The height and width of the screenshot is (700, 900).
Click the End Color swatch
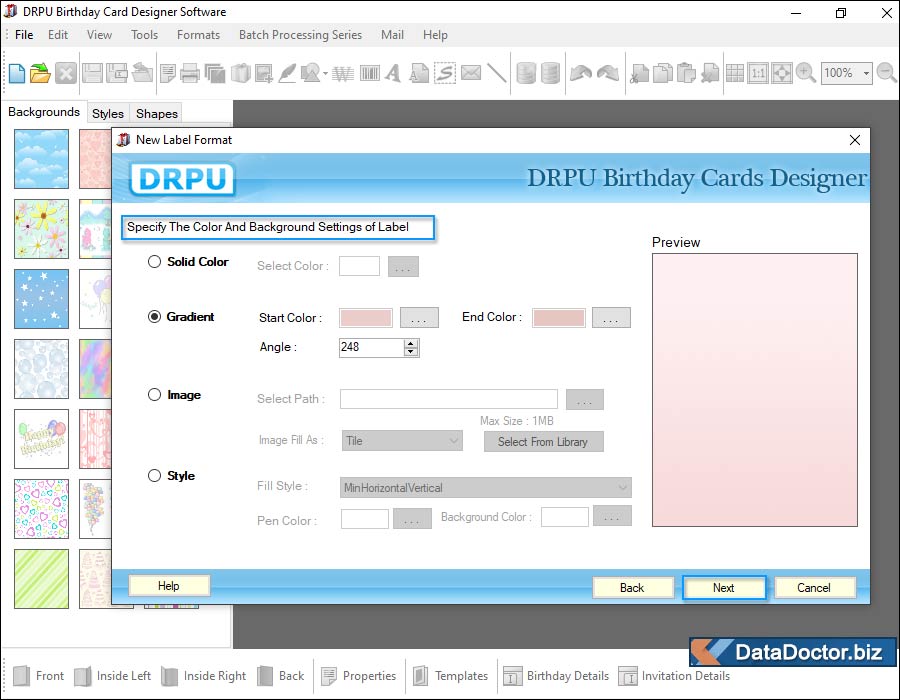tap(558, 317)
